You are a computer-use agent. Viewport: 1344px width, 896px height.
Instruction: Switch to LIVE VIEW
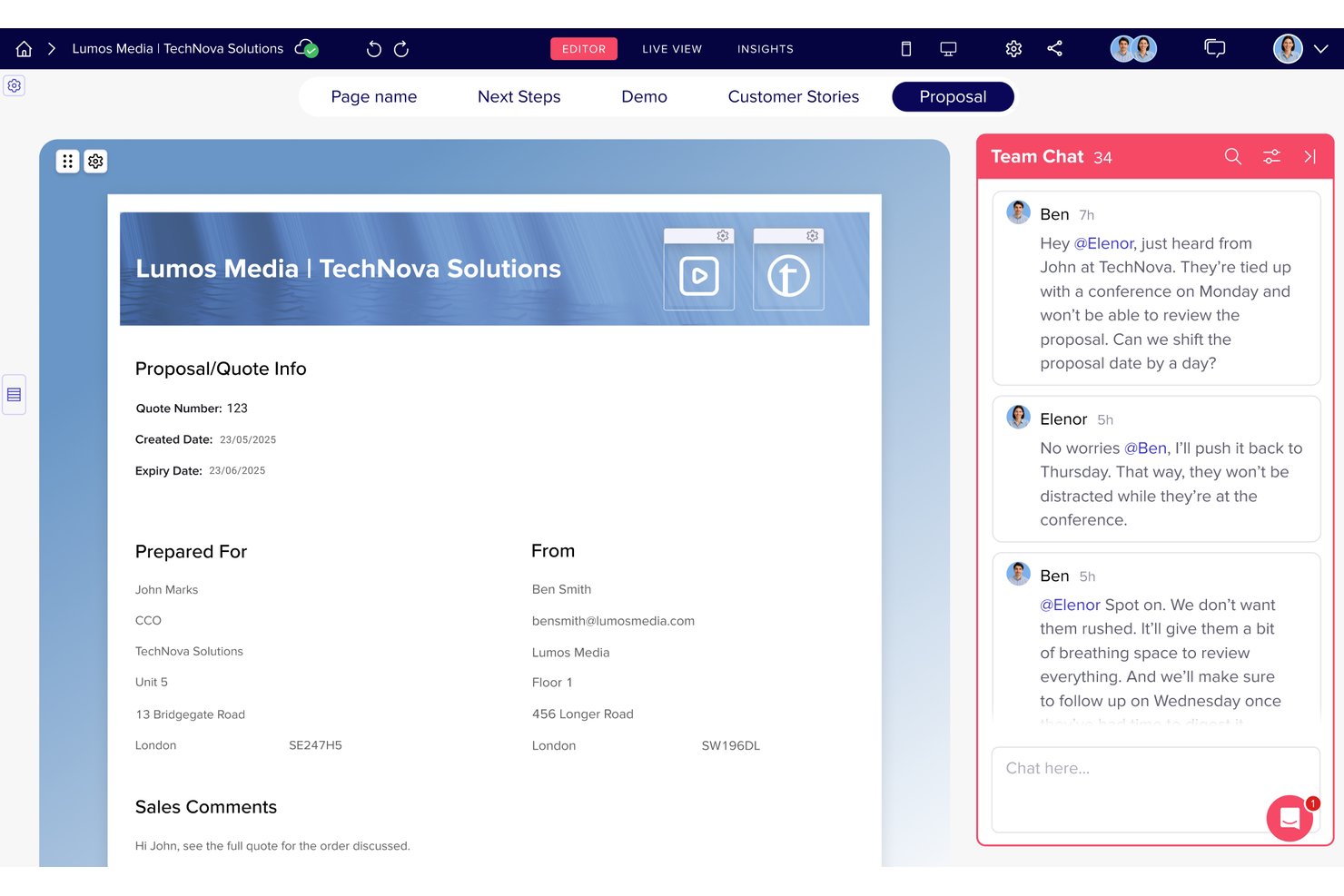coord(672,49)
